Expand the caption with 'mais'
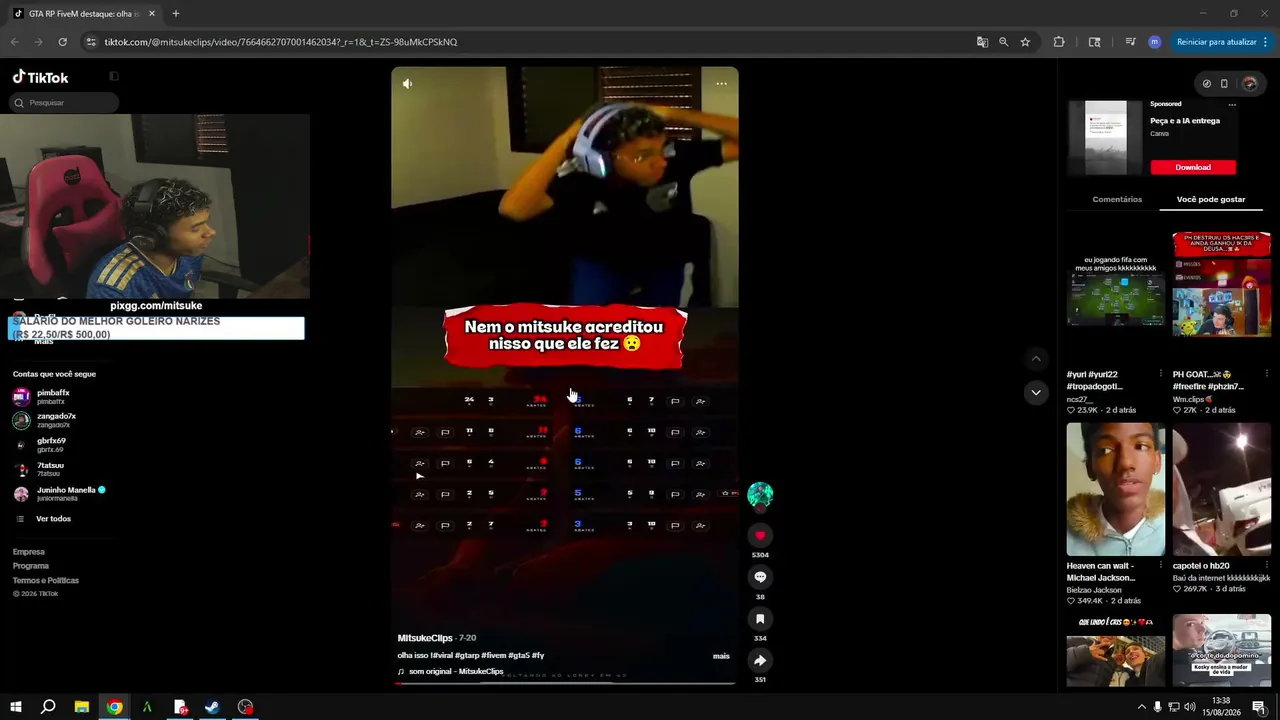The height and width of the screenshot is (720, 1280). pos(721,656)
